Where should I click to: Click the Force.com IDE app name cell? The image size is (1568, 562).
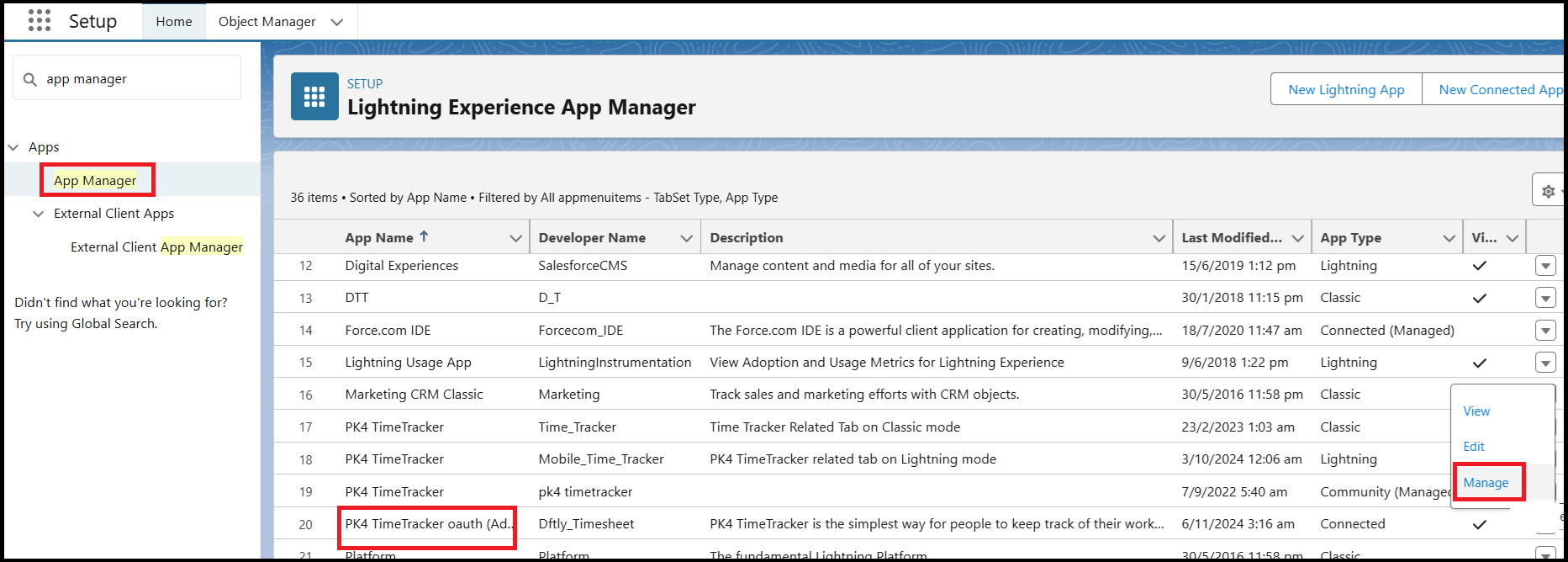[388, 331]
